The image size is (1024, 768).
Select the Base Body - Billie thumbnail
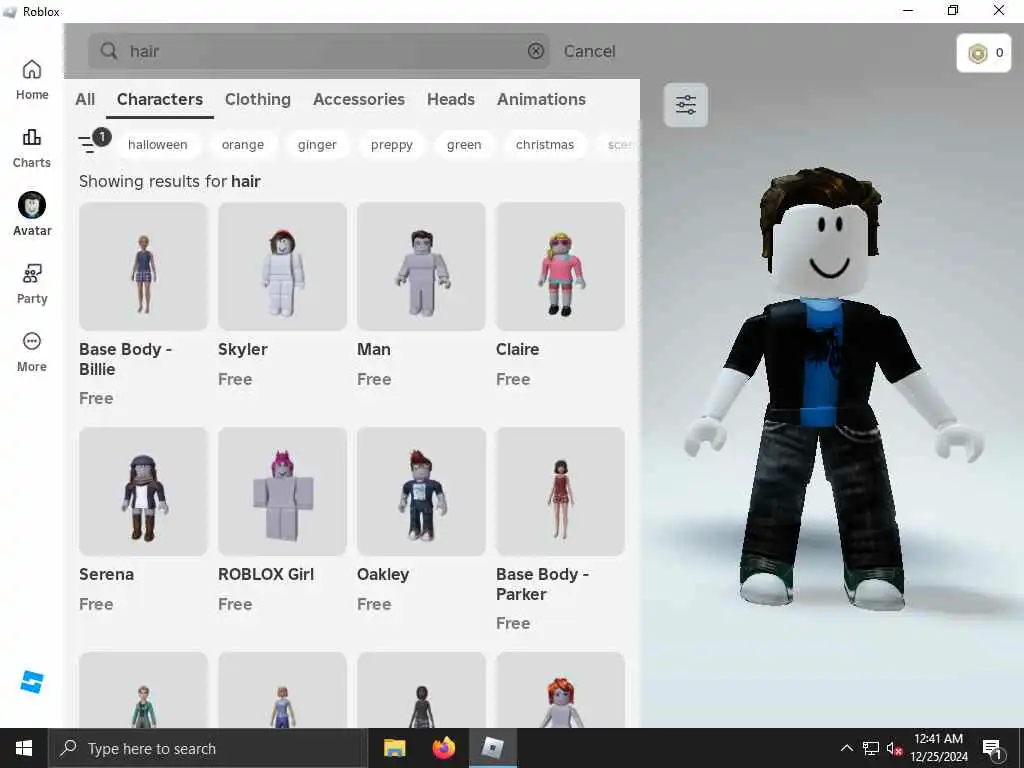[x=143, y=266]
